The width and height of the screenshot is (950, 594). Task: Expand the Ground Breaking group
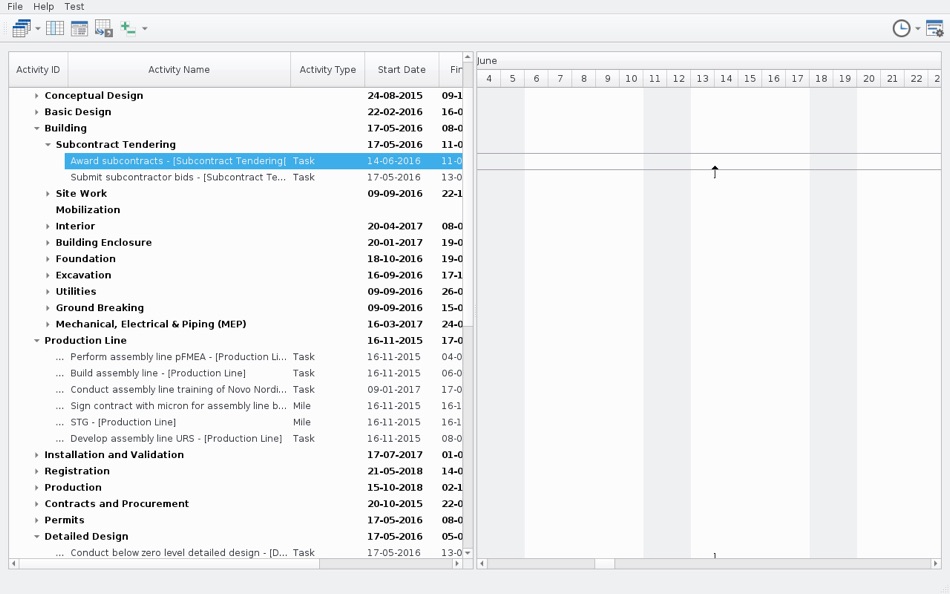(x=48, y=308)
